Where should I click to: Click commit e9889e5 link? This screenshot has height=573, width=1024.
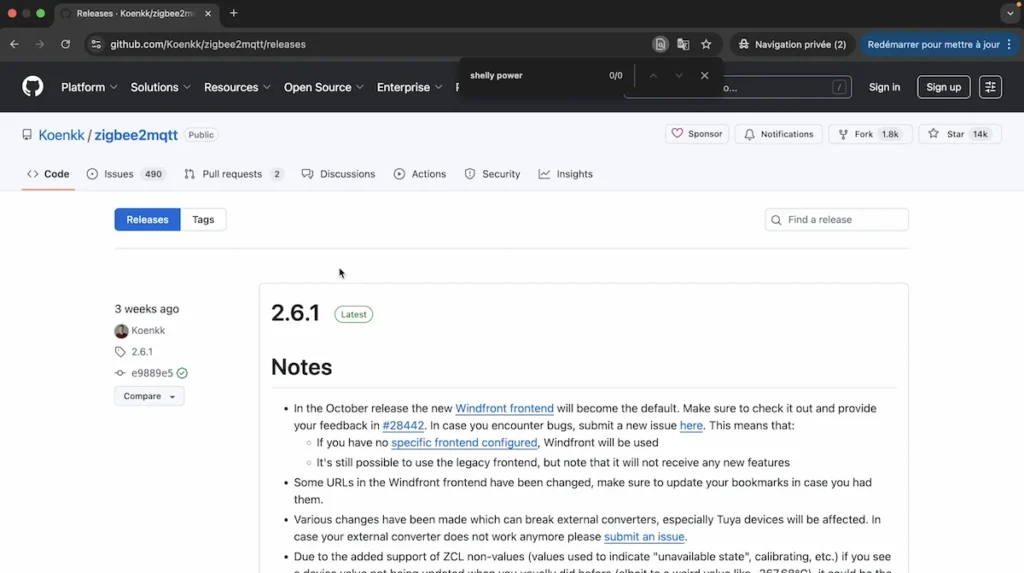click(152, 373)
